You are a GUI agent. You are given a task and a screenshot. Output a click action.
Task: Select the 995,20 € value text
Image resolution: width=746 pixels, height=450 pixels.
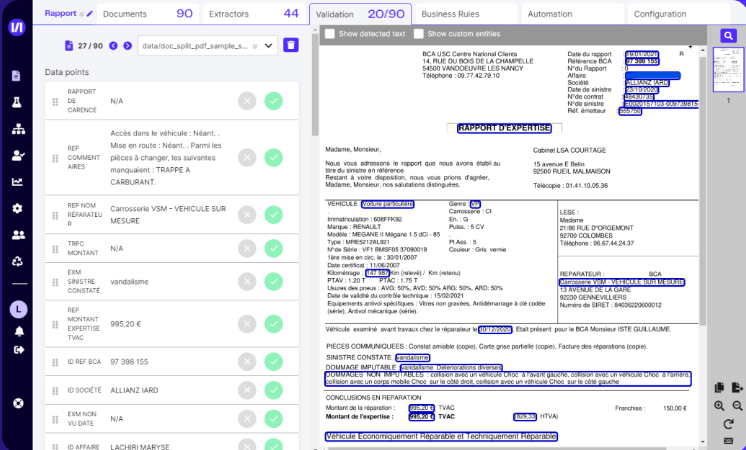tap(126, 324)
